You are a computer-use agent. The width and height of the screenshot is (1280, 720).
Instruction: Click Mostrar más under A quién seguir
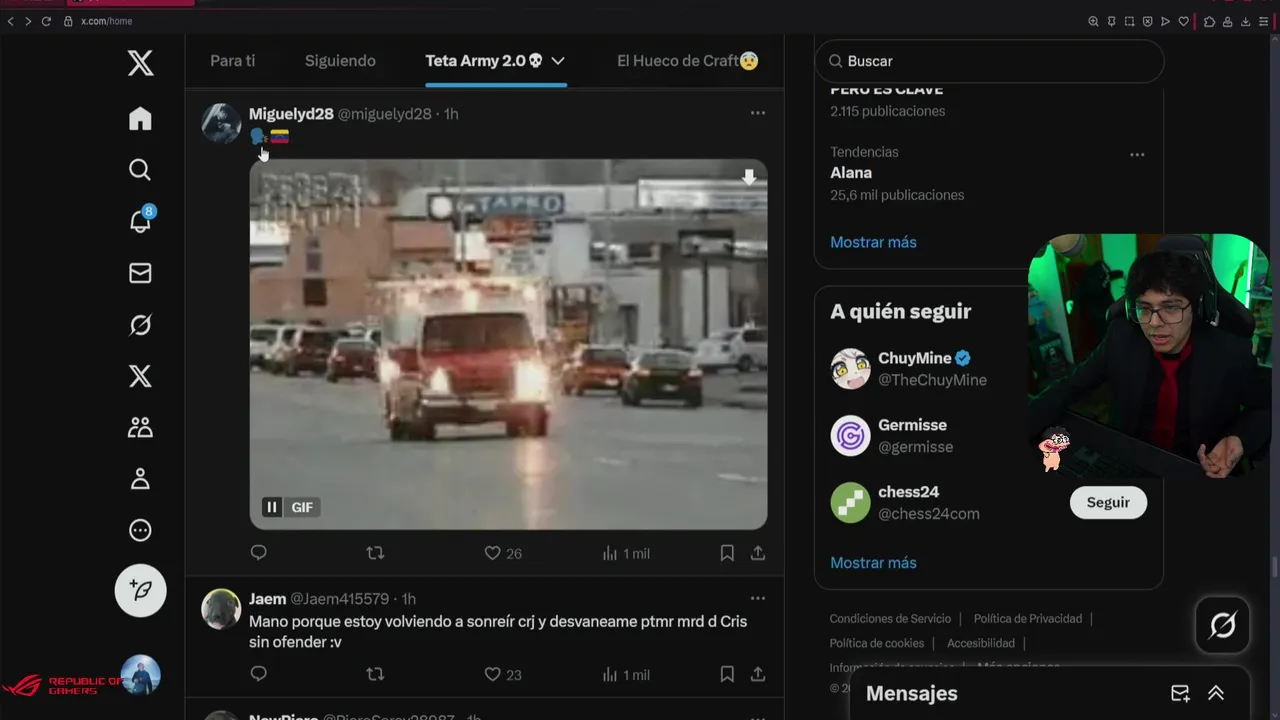click(873, 563)
